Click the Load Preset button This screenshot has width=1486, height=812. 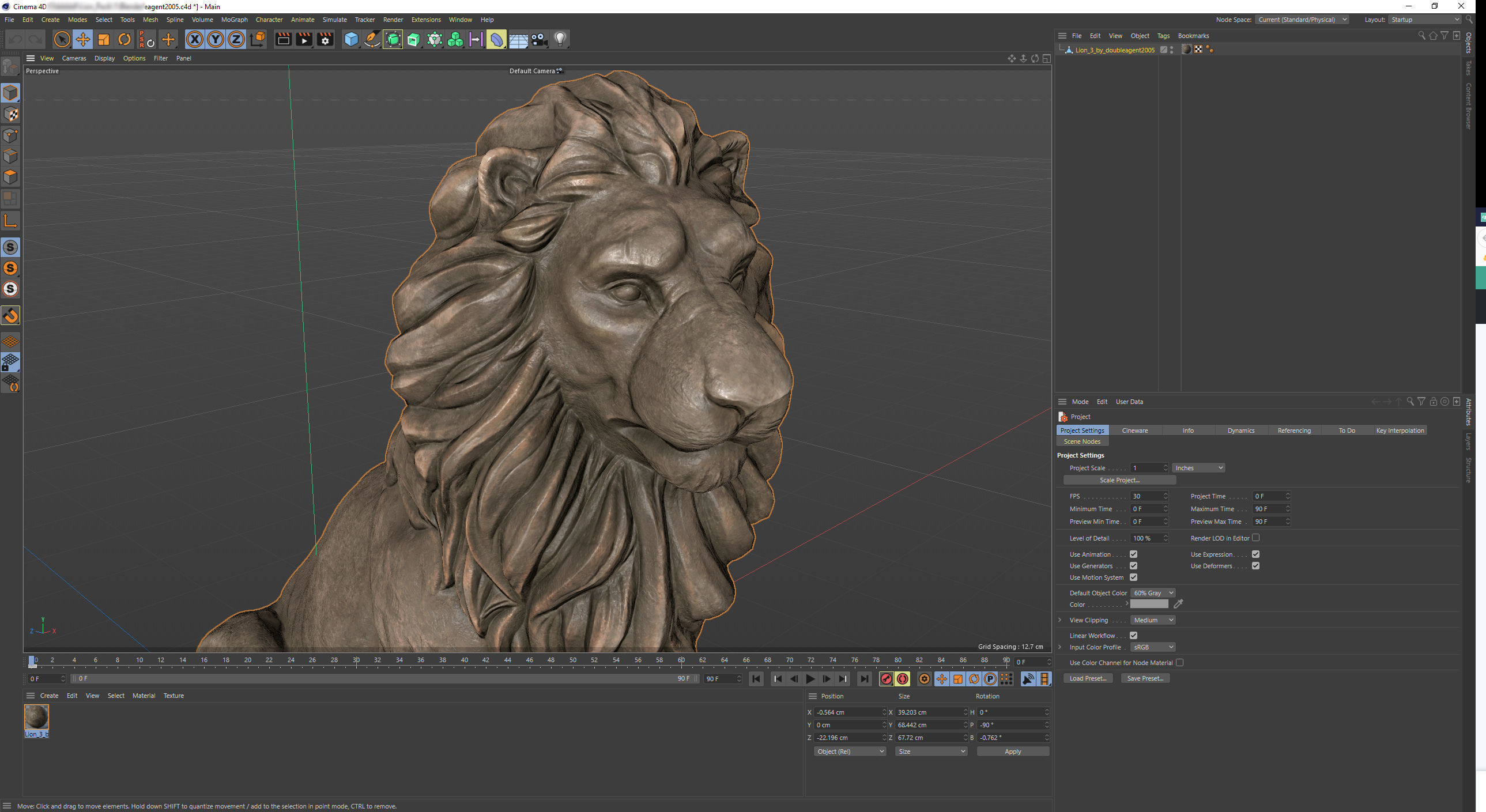1087,678
